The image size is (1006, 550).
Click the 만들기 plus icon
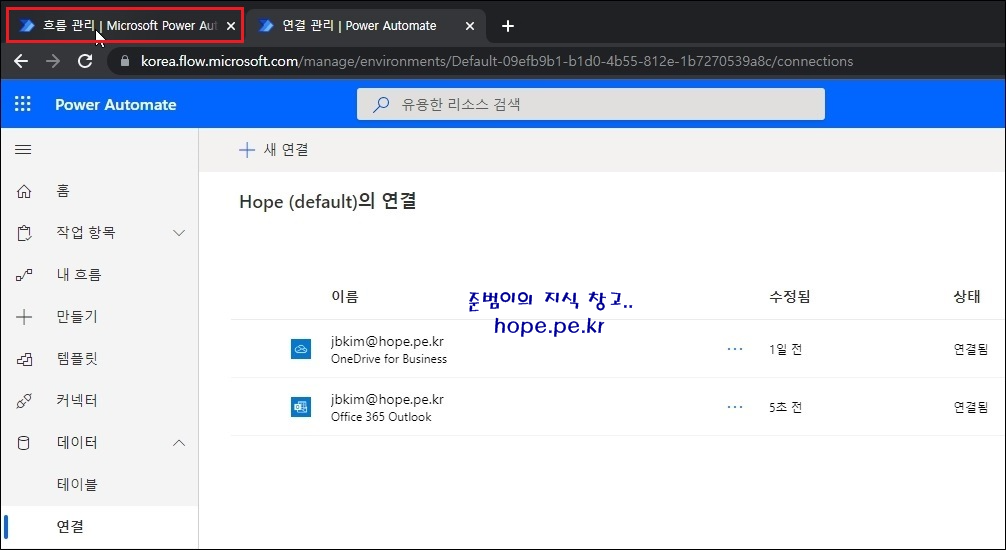pos(24,316)
